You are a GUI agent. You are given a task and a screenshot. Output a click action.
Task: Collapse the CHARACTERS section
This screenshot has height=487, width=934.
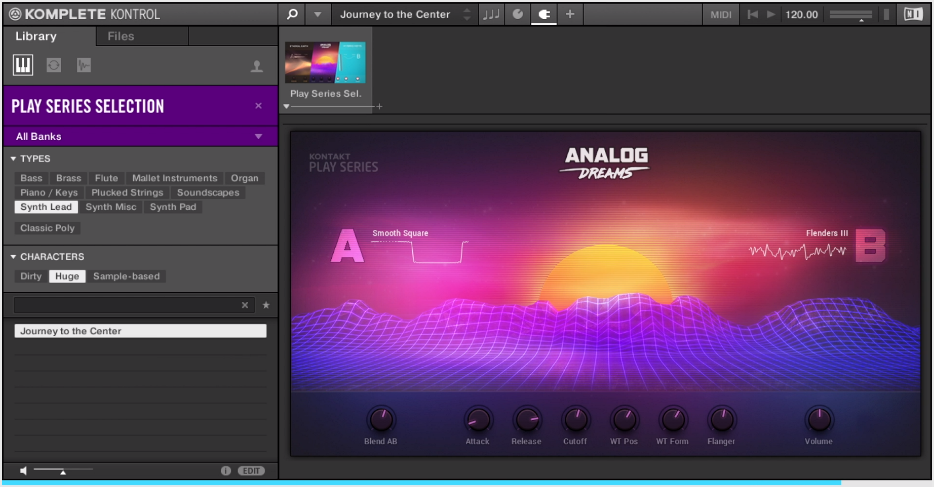[x=13, y=257]
